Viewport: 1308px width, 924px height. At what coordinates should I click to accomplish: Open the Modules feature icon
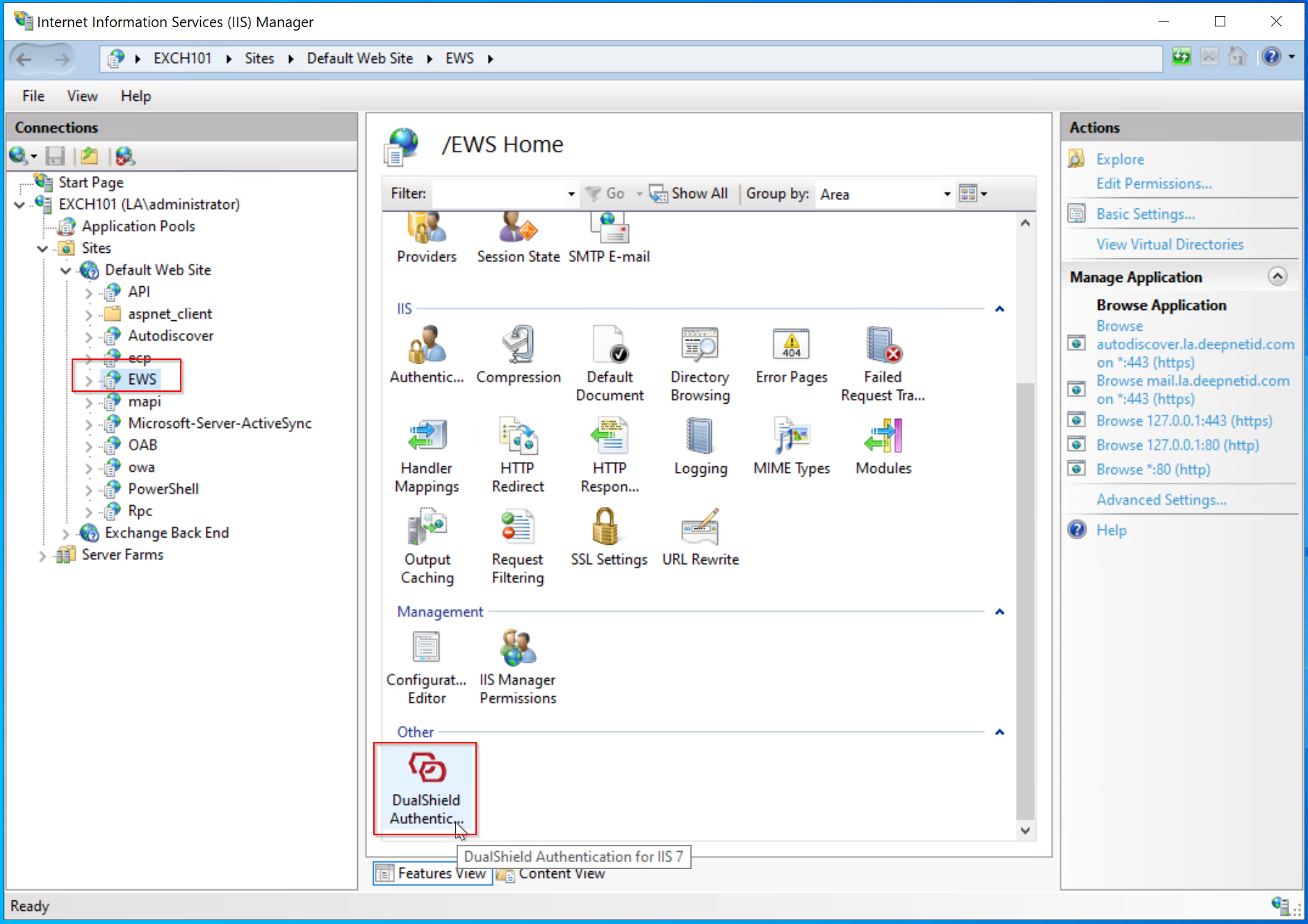pos(883,437)
